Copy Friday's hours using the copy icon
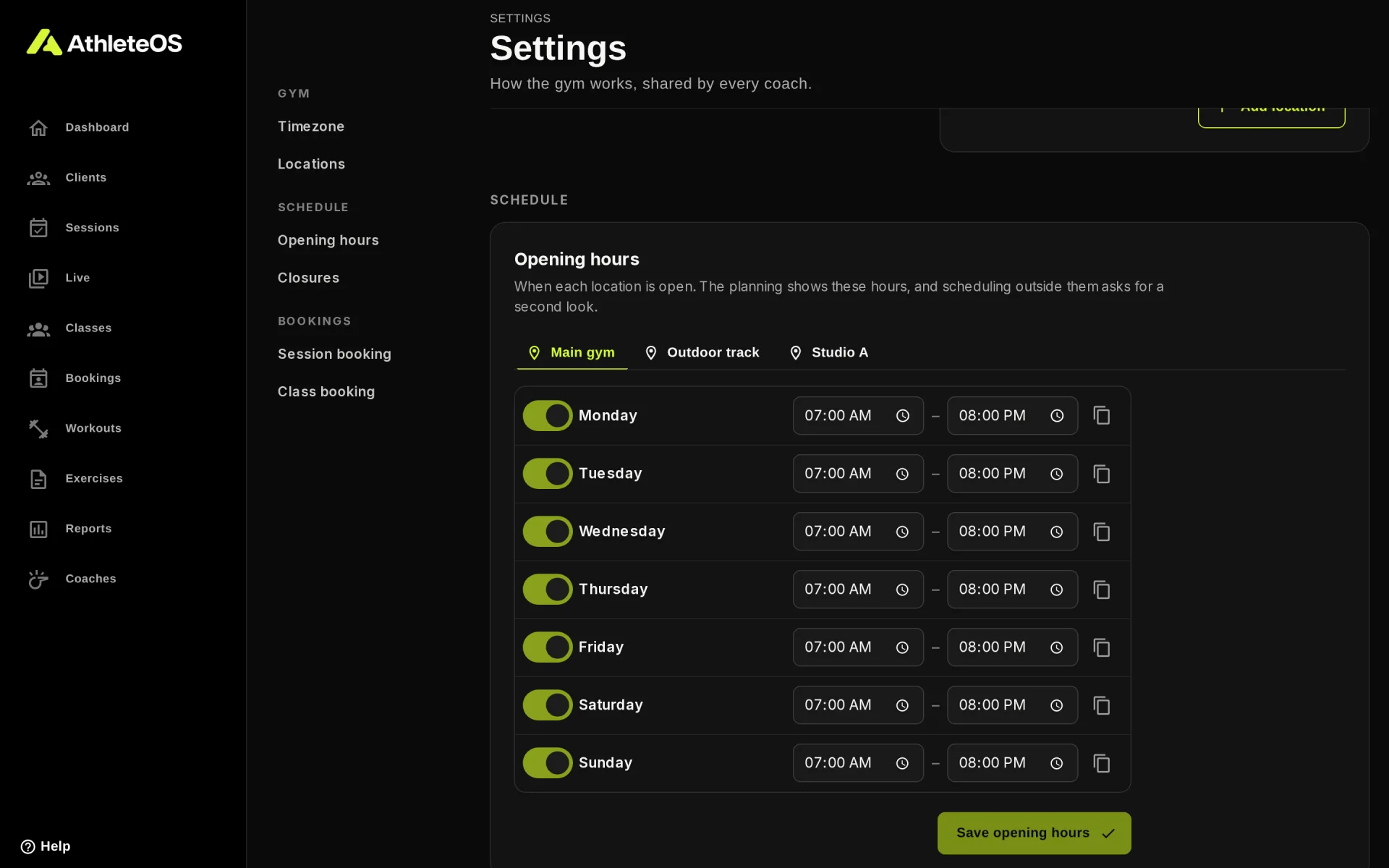The height and width of the screenshot is (868, 1389). click(x=1101, y=647)
